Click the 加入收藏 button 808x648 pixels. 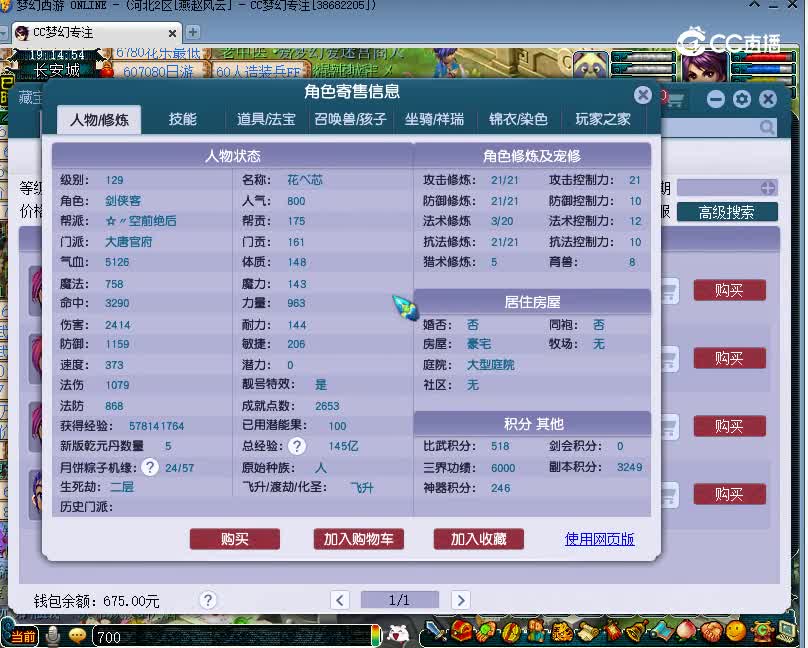tap(479, 539)
